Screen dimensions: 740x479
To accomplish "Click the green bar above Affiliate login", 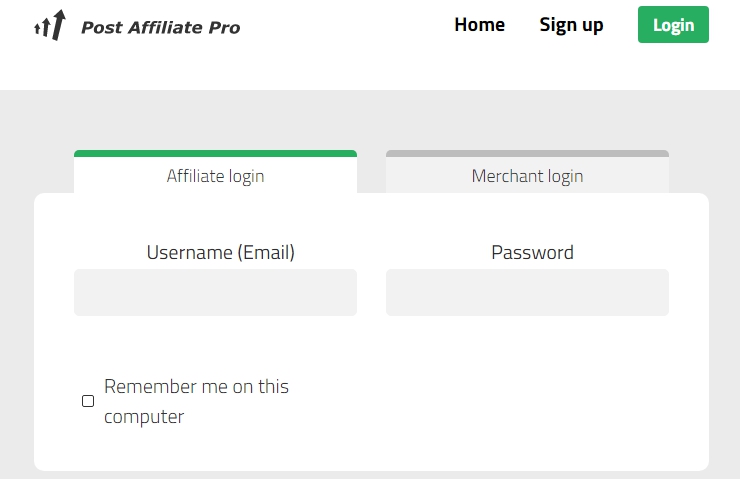I will click(215, 154).
